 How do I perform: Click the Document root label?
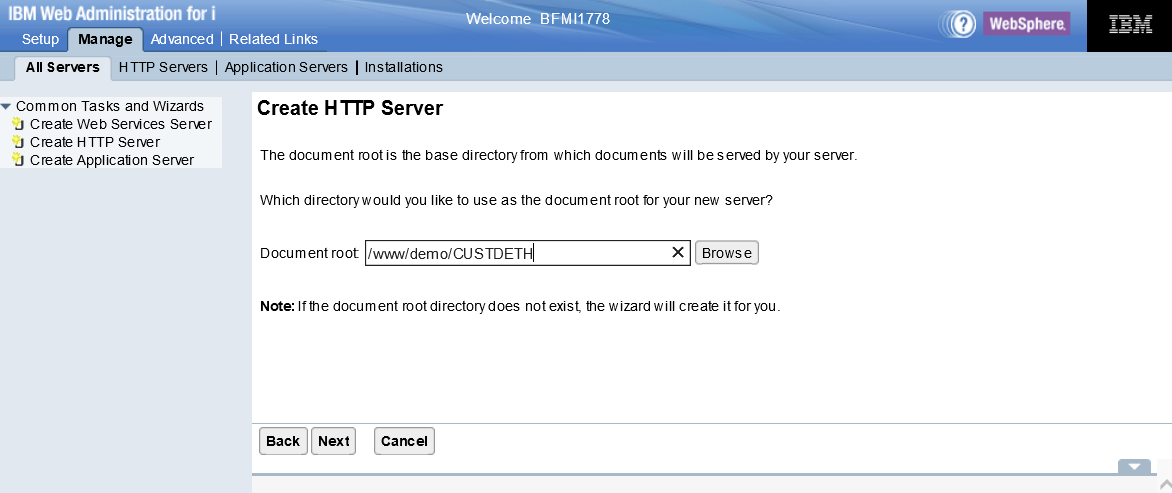(309, 253)
